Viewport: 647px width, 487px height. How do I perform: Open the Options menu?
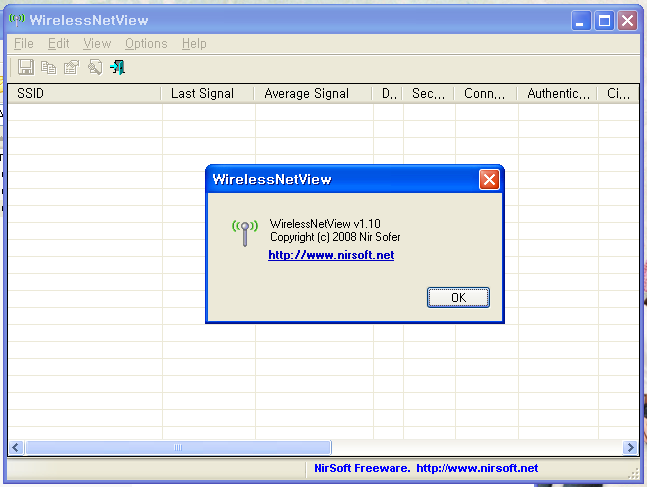point(146,43)
